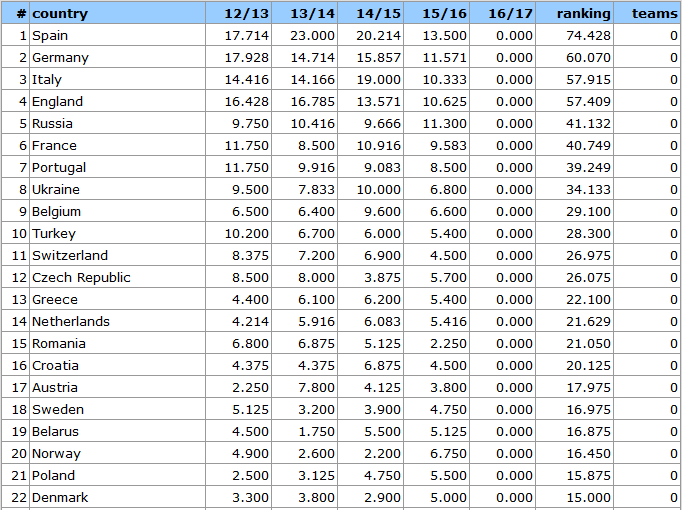Select the Germany country cell
Screen dimensions: 682x510
117,57
